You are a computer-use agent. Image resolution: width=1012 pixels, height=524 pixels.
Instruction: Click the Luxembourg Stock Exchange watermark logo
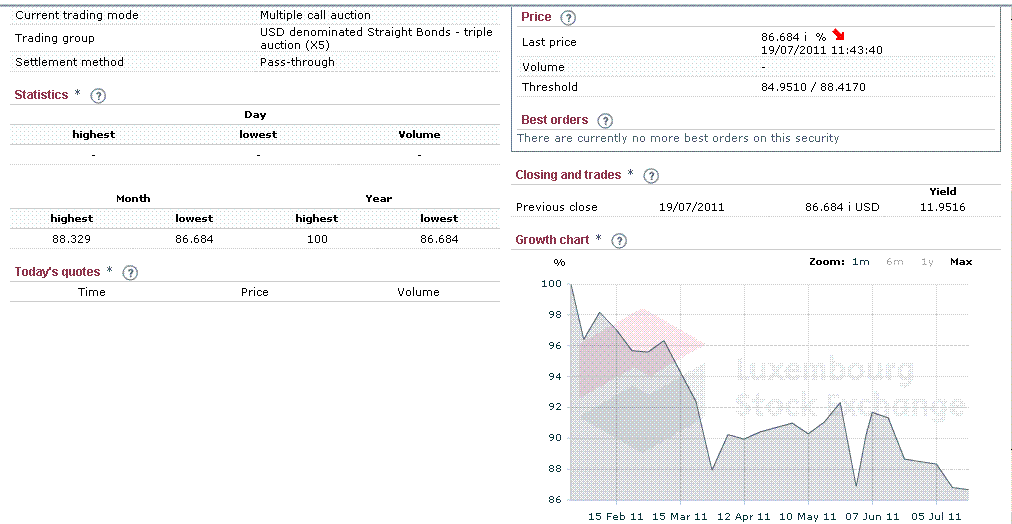tap(770, 386)
